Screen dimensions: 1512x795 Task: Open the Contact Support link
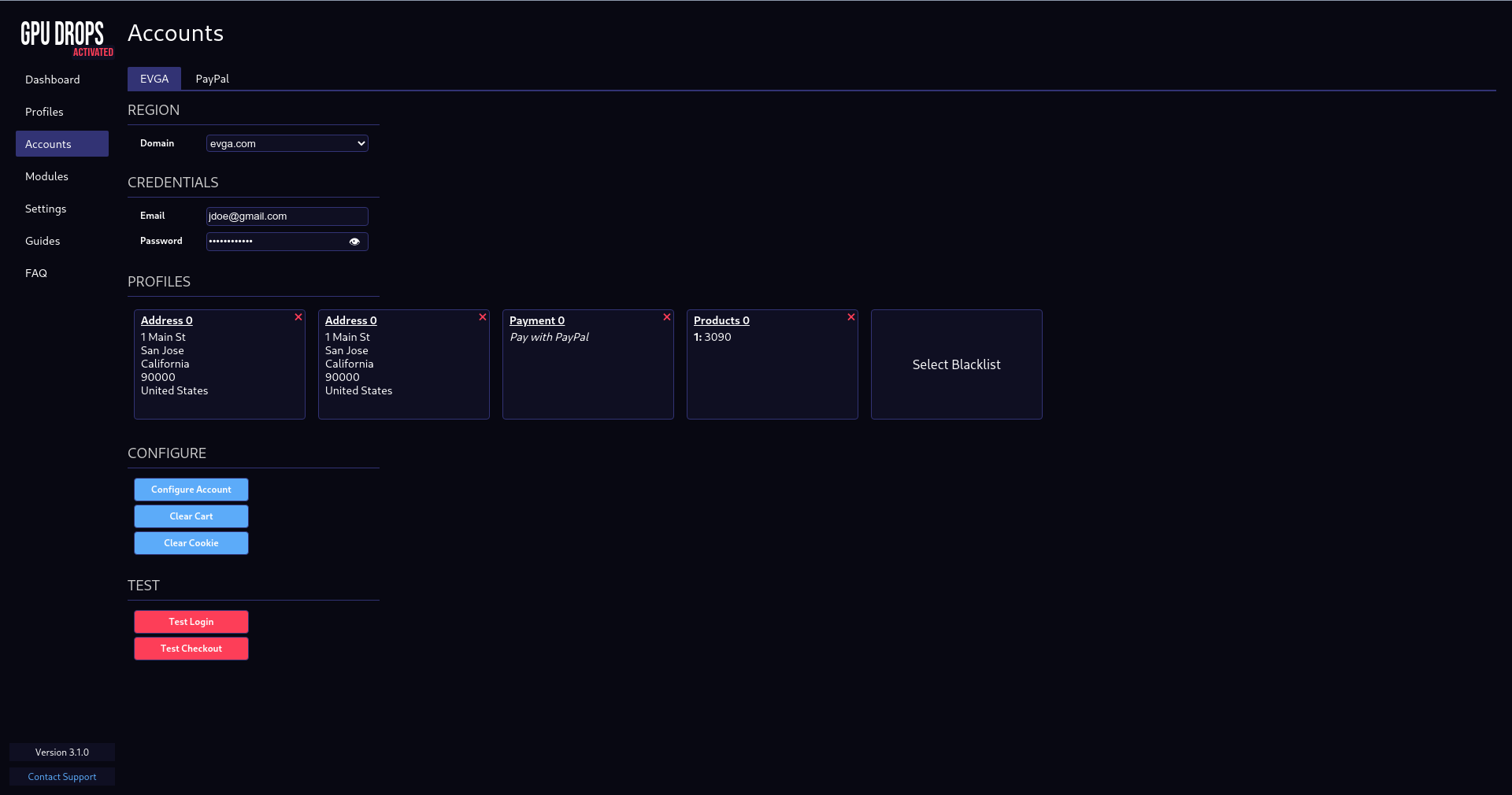[x=62, y=777]
